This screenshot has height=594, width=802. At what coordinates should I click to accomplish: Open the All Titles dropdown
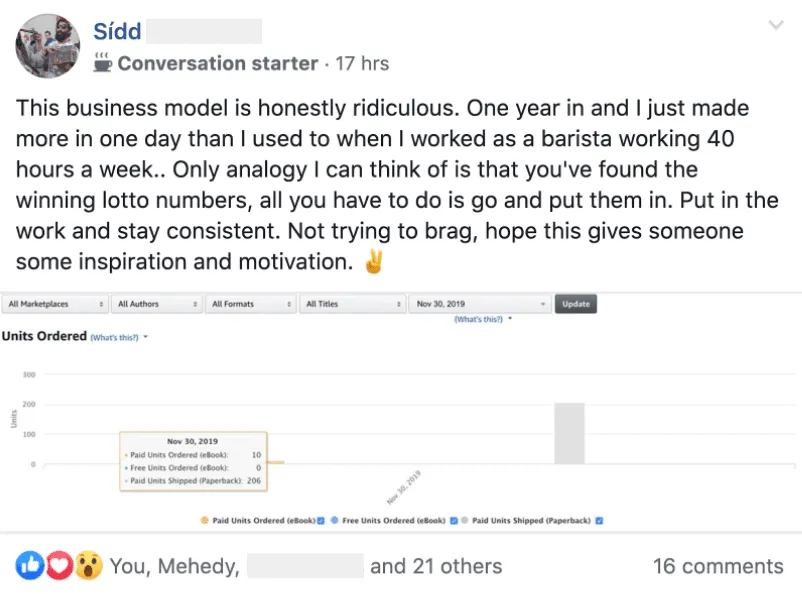353,304
